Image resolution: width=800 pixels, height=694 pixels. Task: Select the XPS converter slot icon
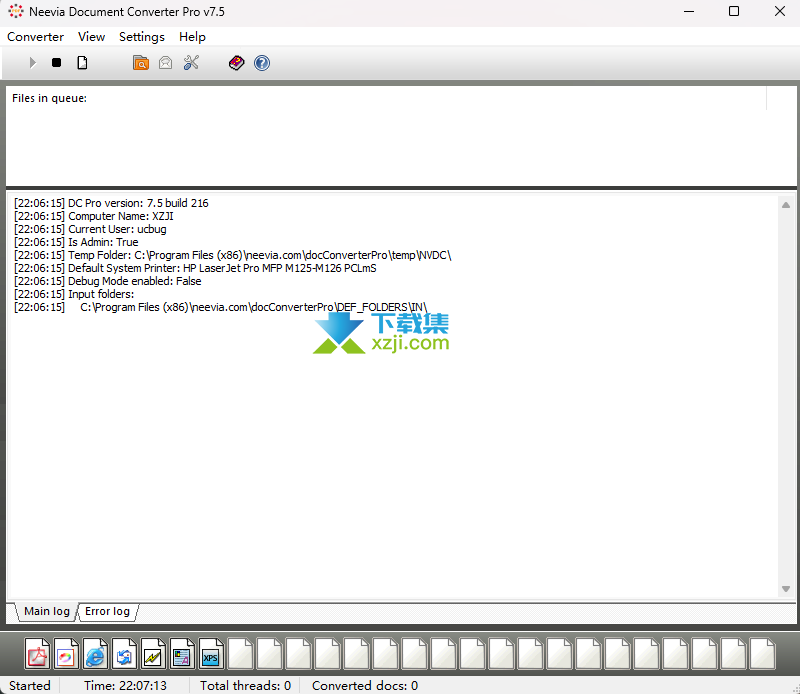(x=211, y=654)
